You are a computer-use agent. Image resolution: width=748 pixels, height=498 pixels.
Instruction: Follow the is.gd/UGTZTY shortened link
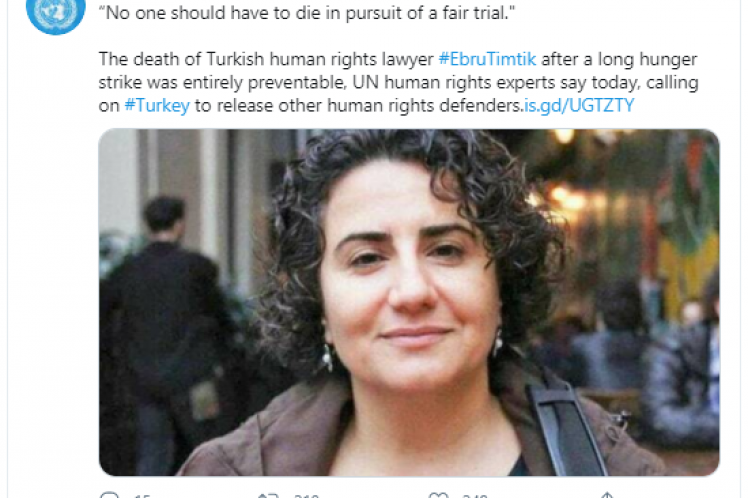coord(579,105)
